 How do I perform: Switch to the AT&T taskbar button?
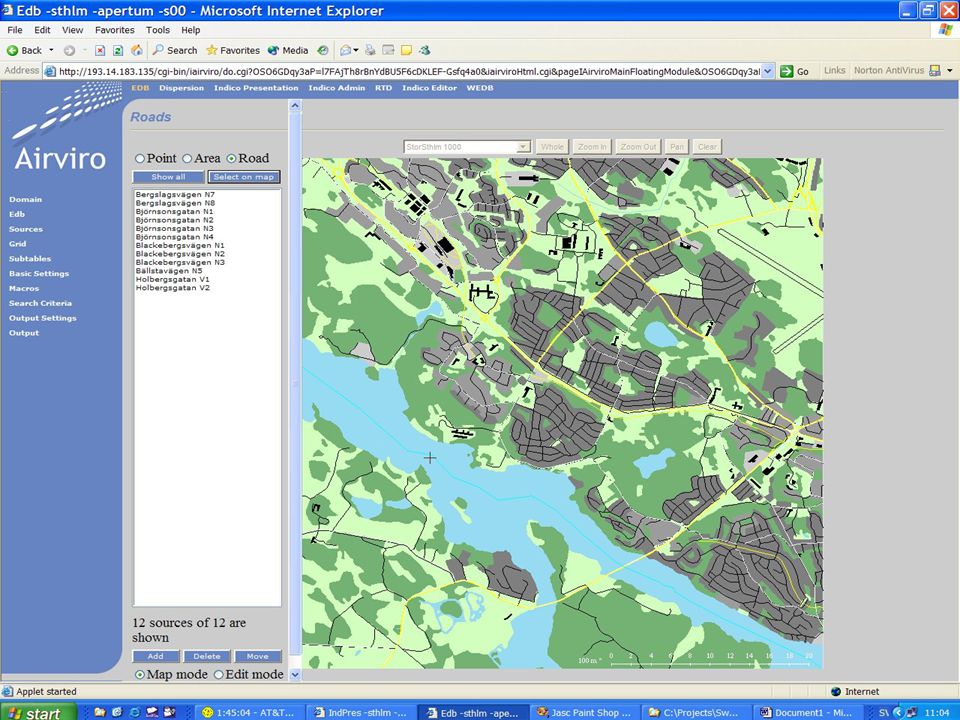[250, 712]
